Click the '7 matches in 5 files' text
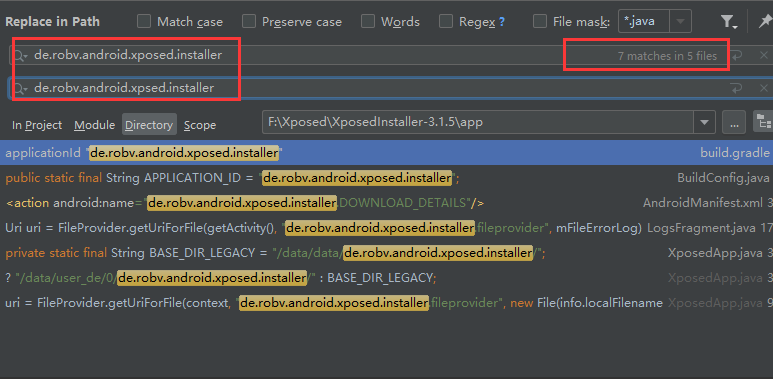 (x=667, y=56)
